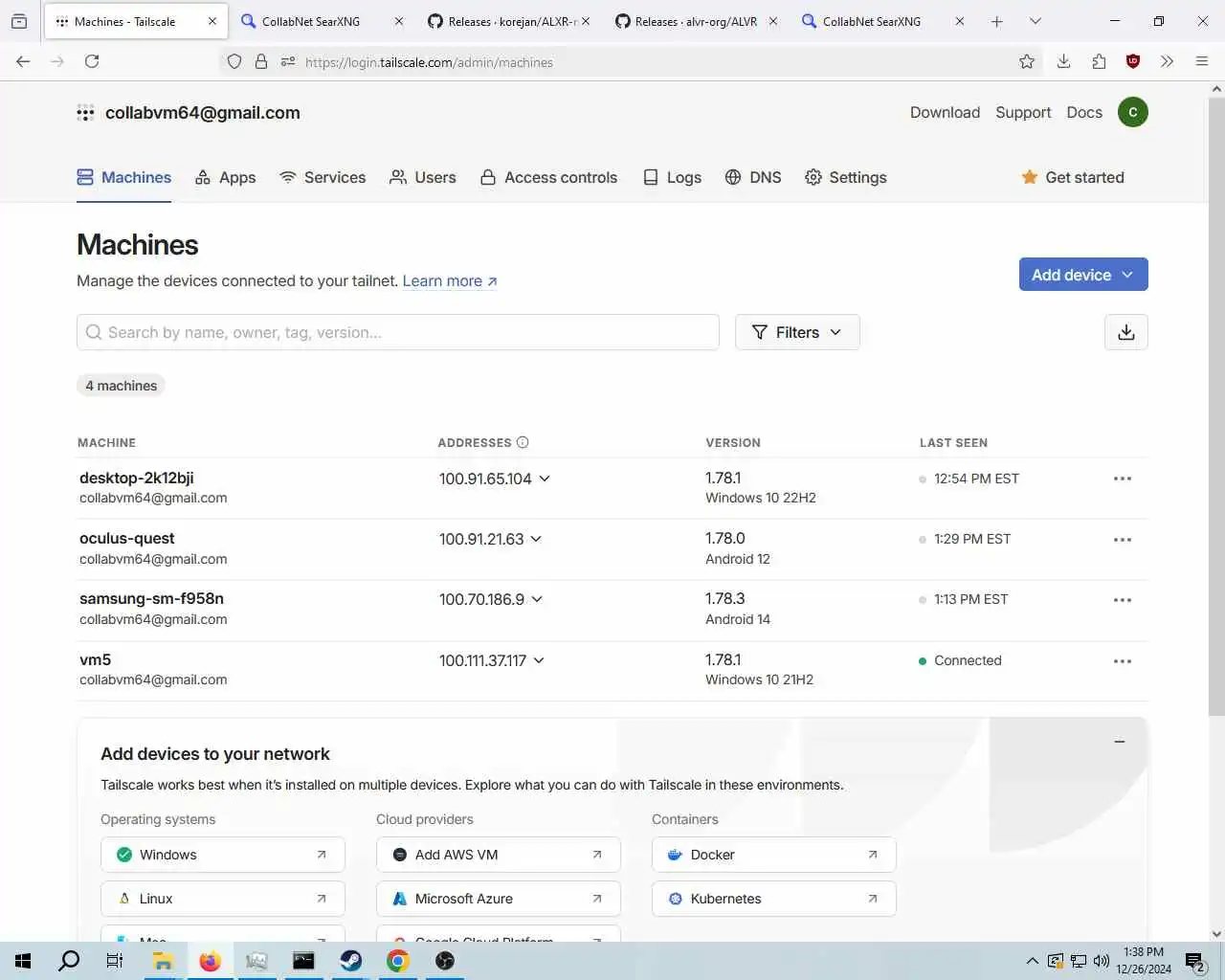Image resolution: width=1225 pixels, height=980 pixels.
Task: Open Firefox extensions puzzle icon
Action: [x=1099, y=61]
